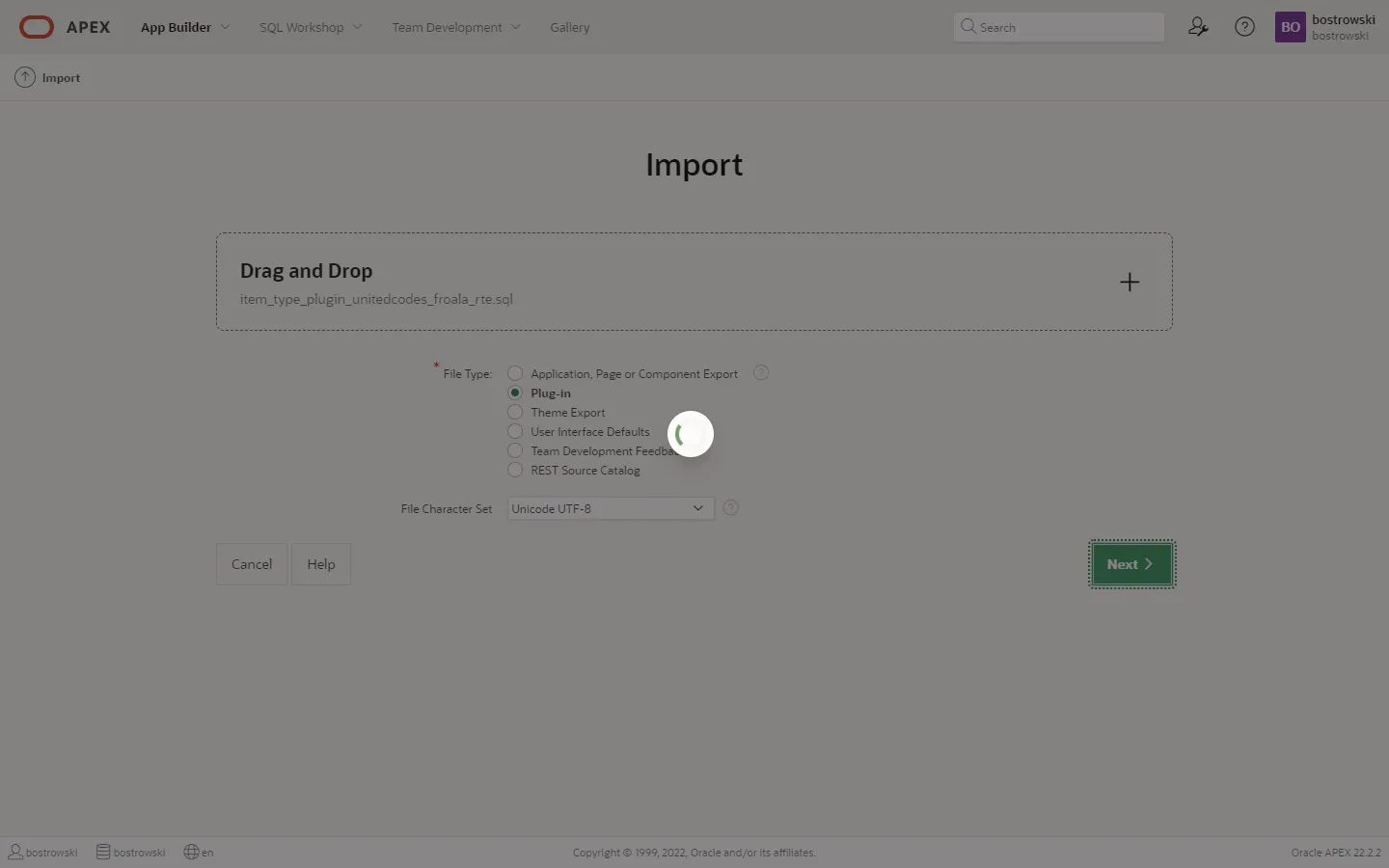Open the Team Development menu
The height and width of the screenshot is (868, 1389).
point(455,27)
